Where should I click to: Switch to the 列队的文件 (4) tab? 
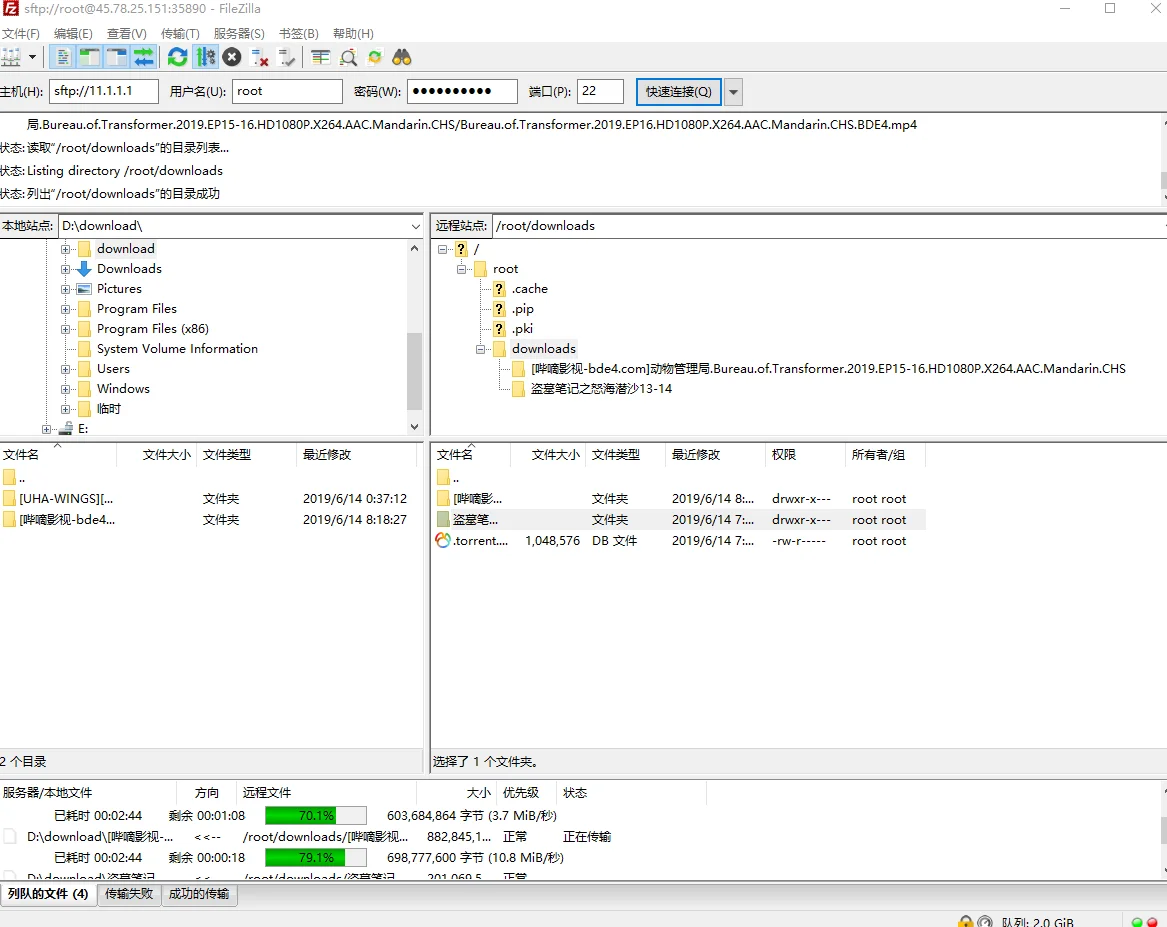(x=48, y=894)
